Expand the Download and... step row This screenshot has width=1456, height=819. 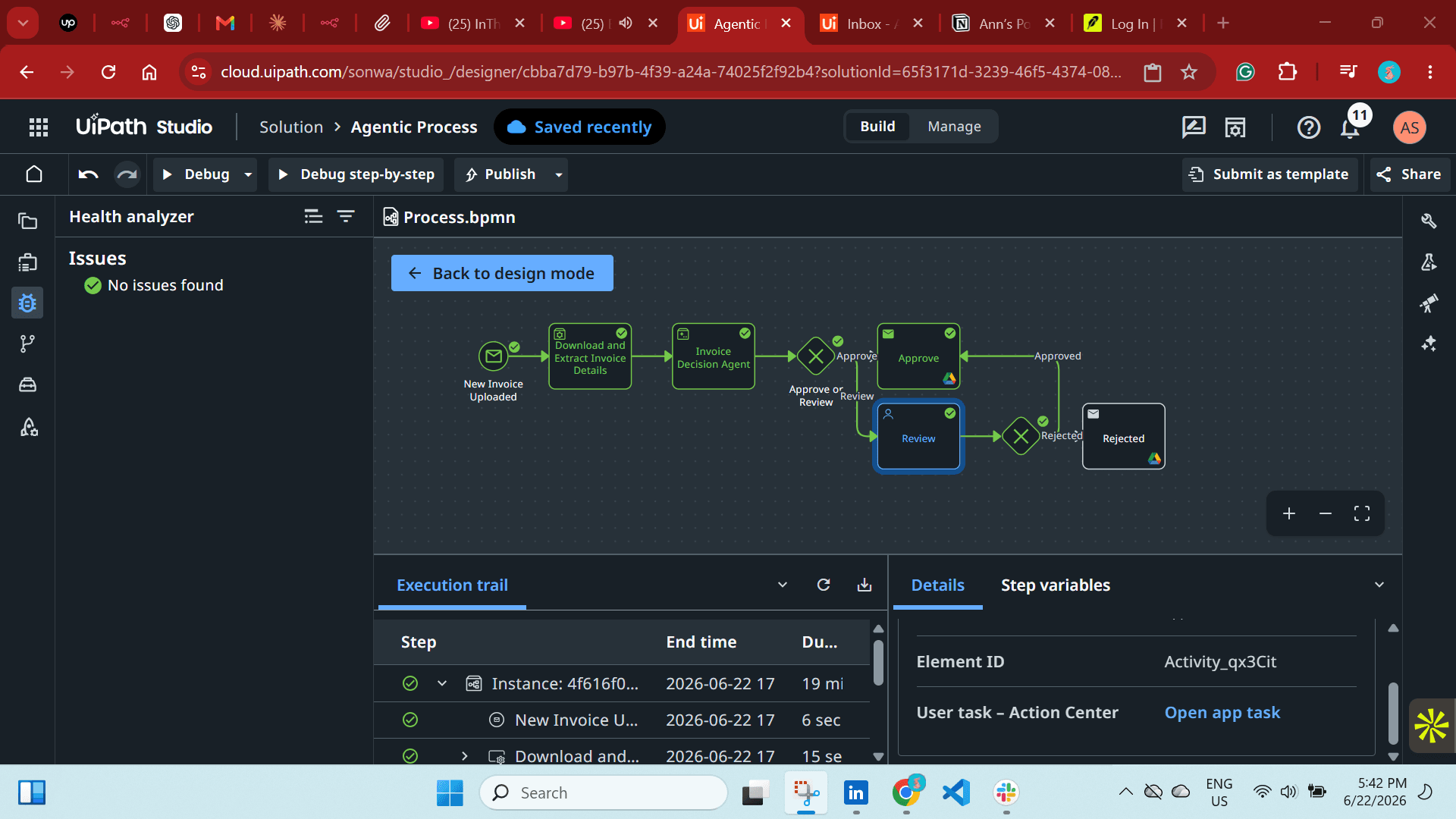click(x=465, y=756)
